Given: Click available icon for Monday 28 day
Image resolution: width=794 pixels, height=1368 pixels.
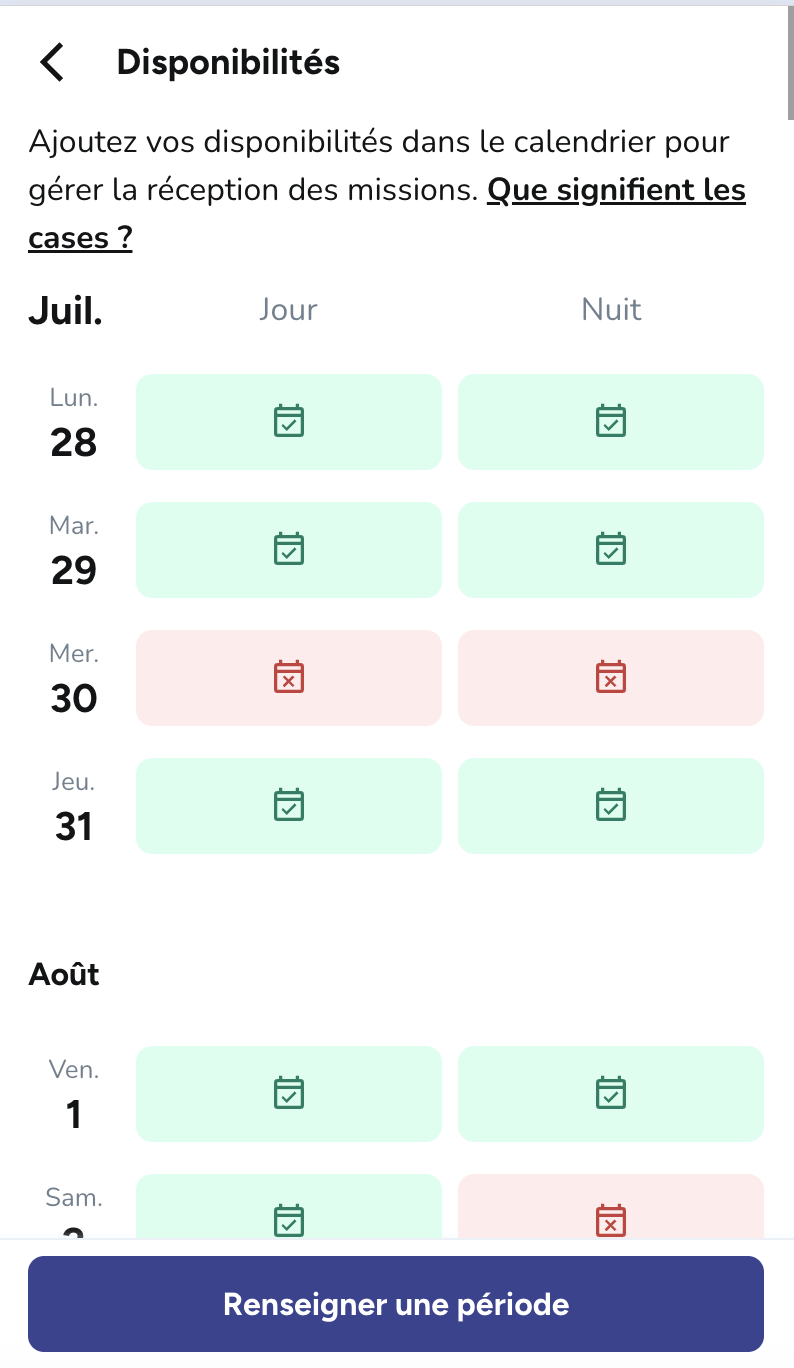Looking at the screenshot, I should tap(289, 421).
